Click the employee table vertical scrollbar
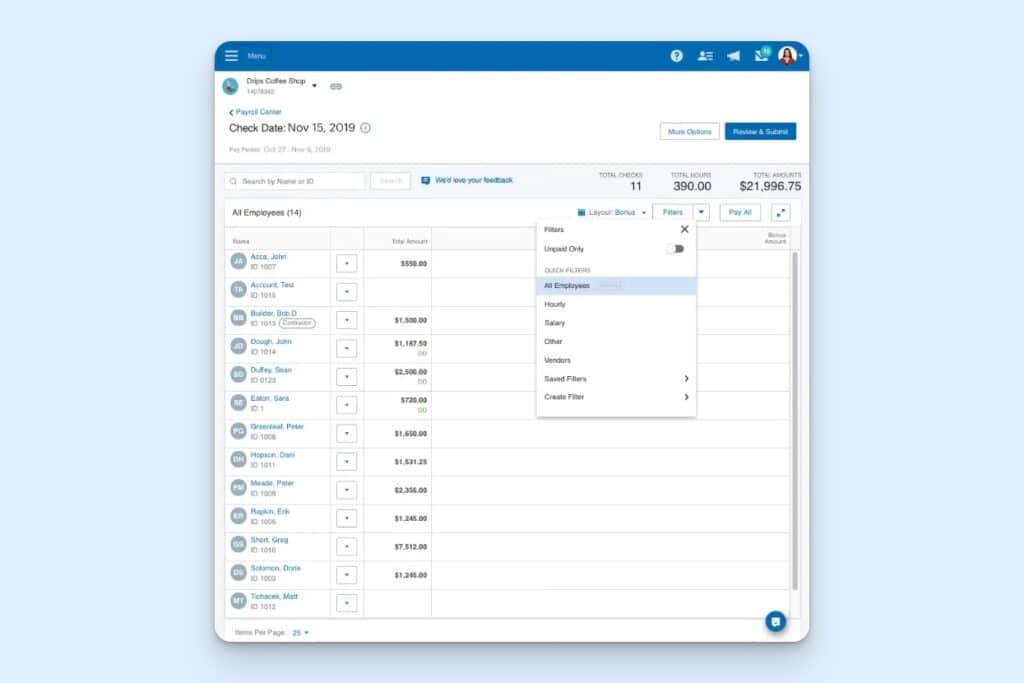The image size is (1024, 683). click(x=795, y=421)
